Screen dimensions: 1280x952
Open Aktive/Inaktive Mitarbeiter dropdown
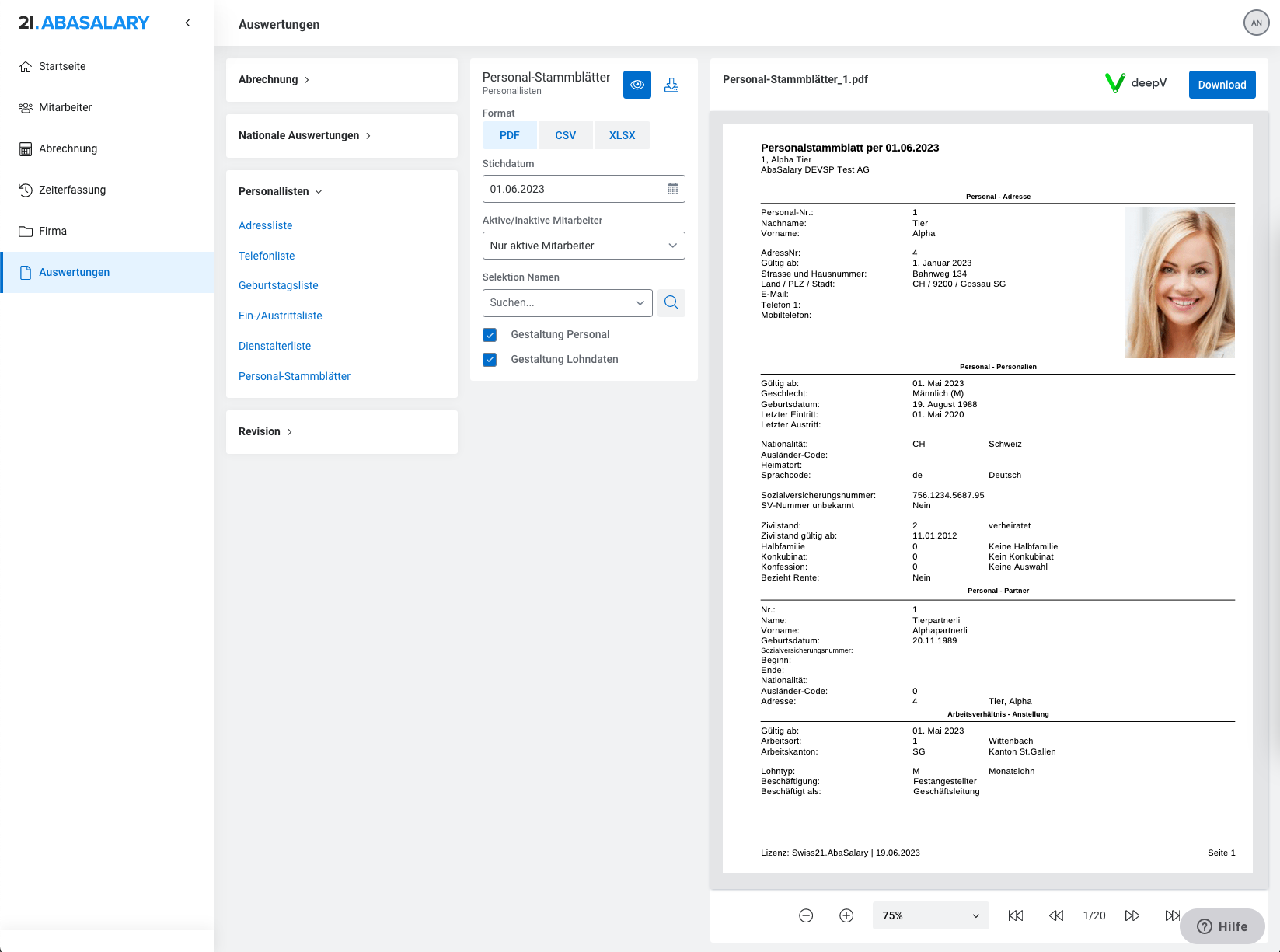pos(583,246)
